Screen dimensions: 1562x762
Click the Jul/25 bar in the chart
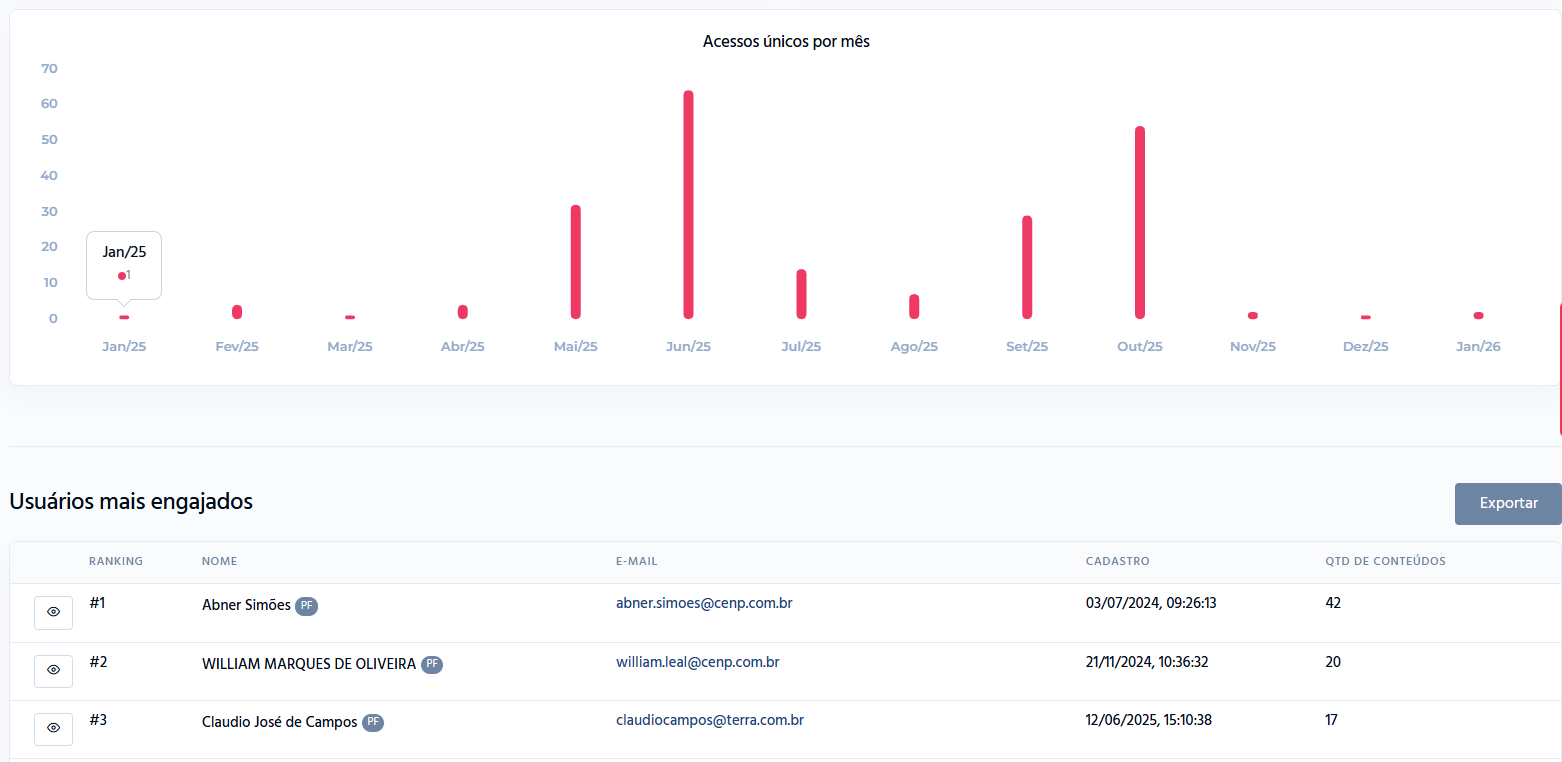tap(801, 294)
